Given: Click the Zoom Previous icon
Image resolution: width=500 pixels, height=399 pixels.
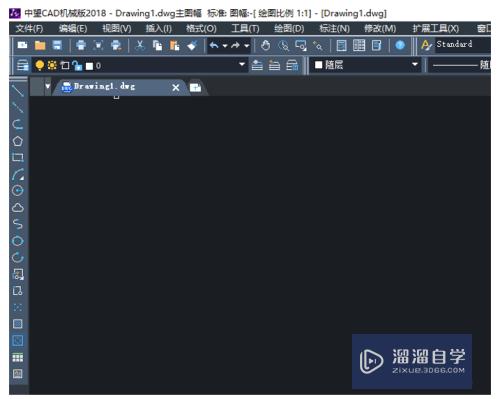Looking at the screenshot, I should point(318,45).
